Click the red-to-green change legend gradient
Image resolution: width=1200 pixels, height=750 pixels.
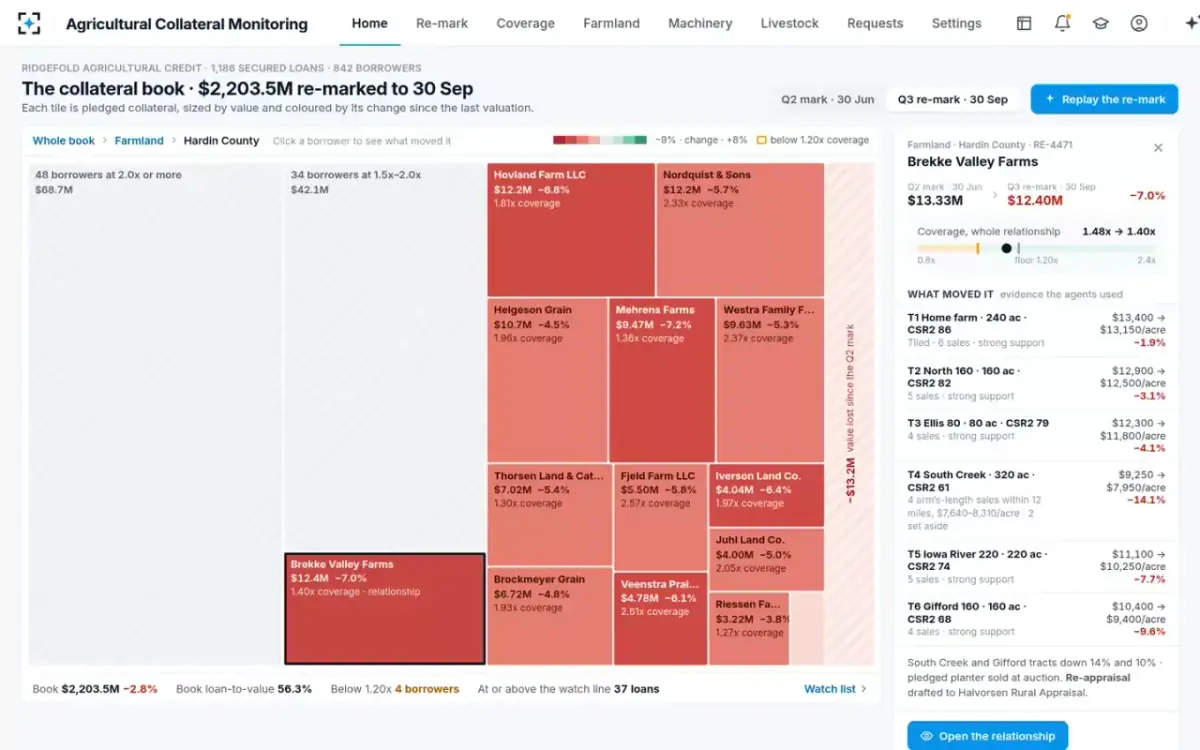(599, 140)
